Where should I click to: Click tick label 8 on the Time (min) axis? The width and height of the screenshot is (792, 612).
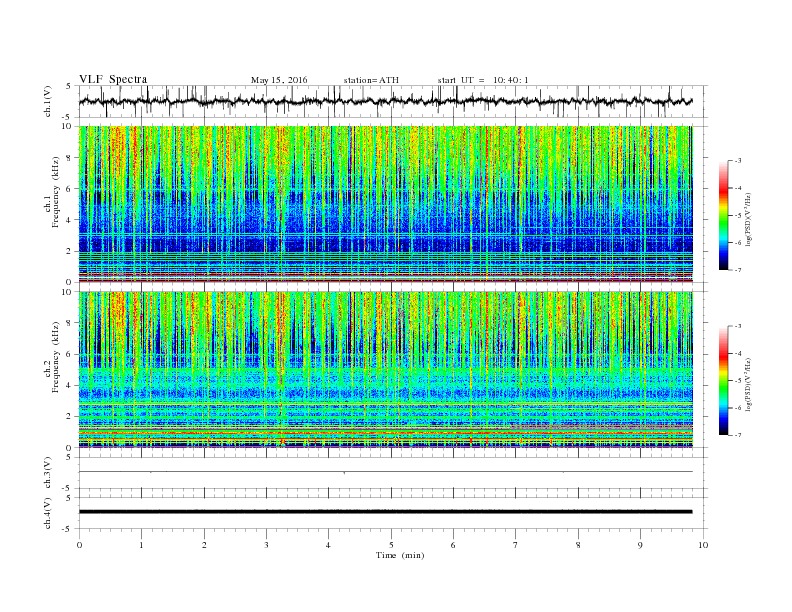coord(578,545)
